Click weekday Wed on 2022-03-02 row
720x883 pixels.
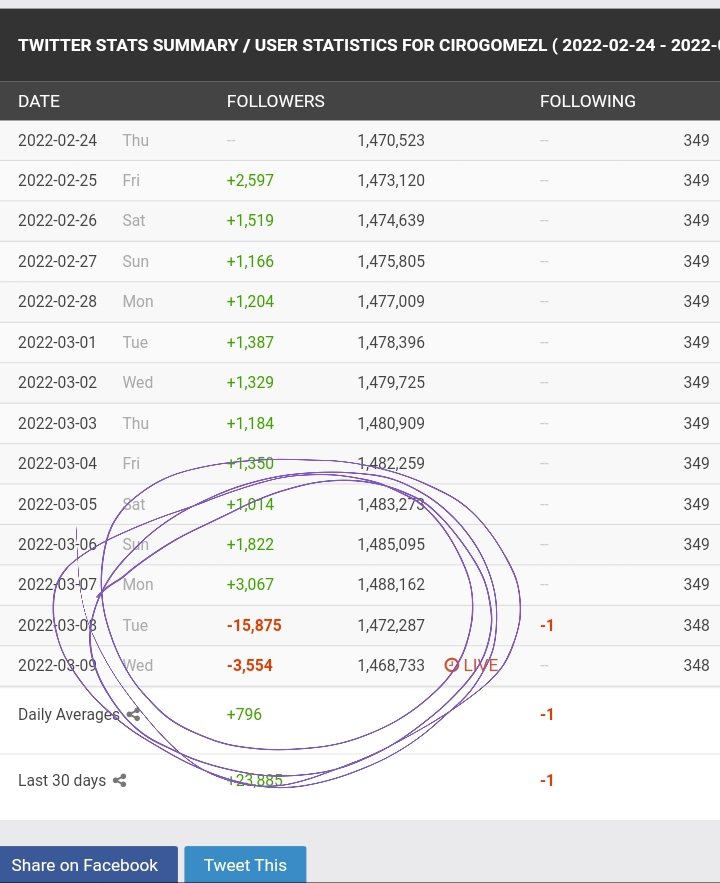(138, 382)
